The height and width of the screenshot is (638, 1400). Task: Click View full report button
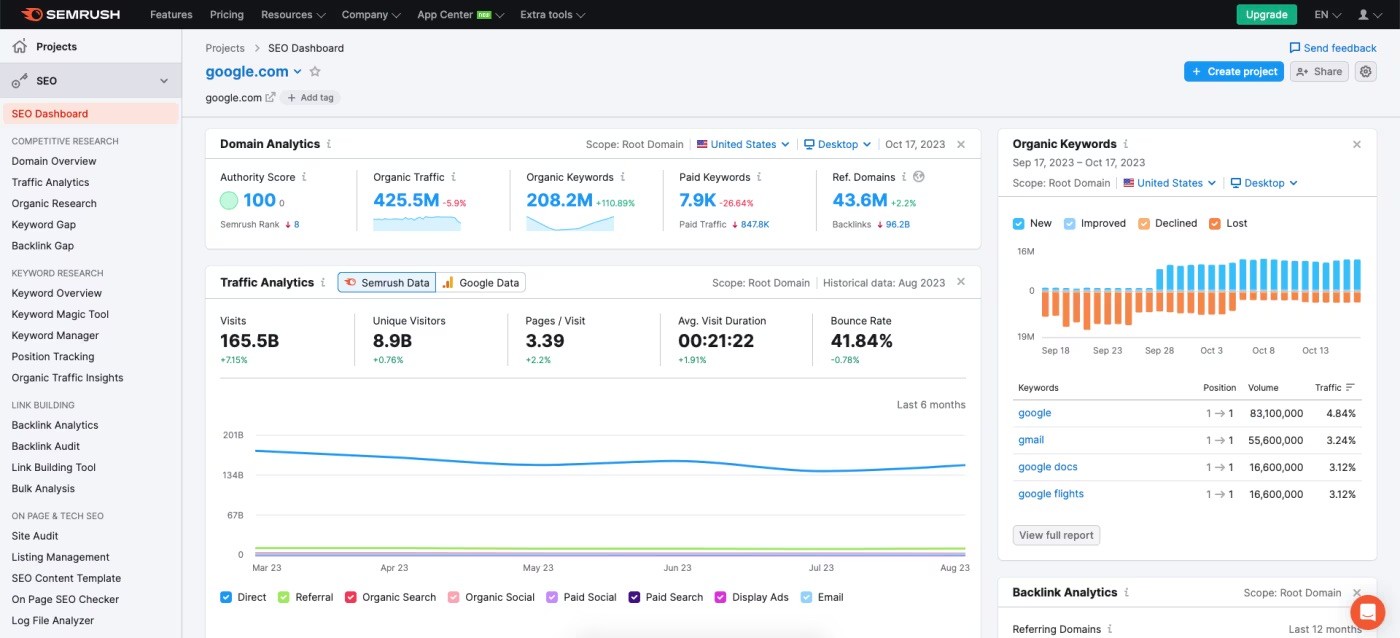tap(1056, 536)
